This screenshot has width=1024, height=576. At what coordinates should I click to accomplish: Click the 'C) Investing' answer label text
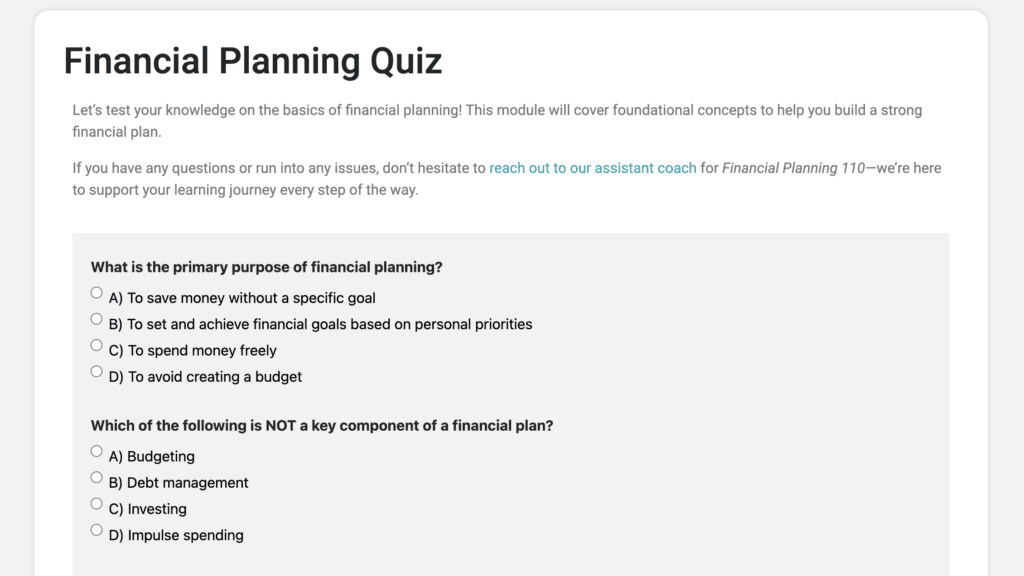coord(148,509)
